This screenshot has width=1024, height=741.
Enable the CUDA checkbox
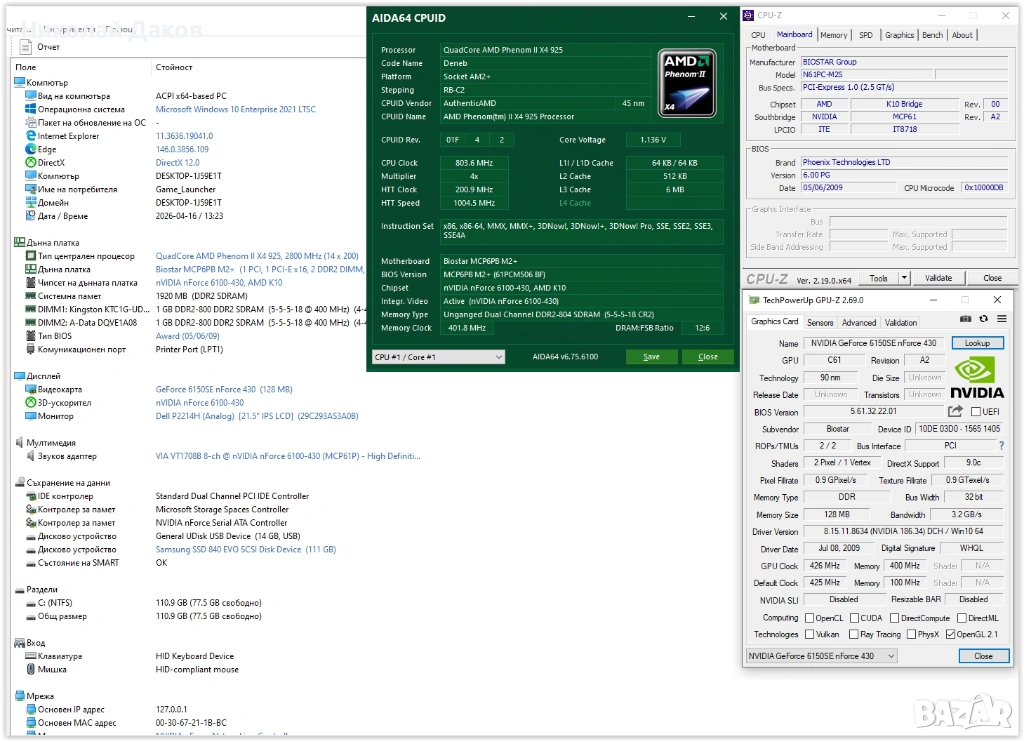point(853,618)
